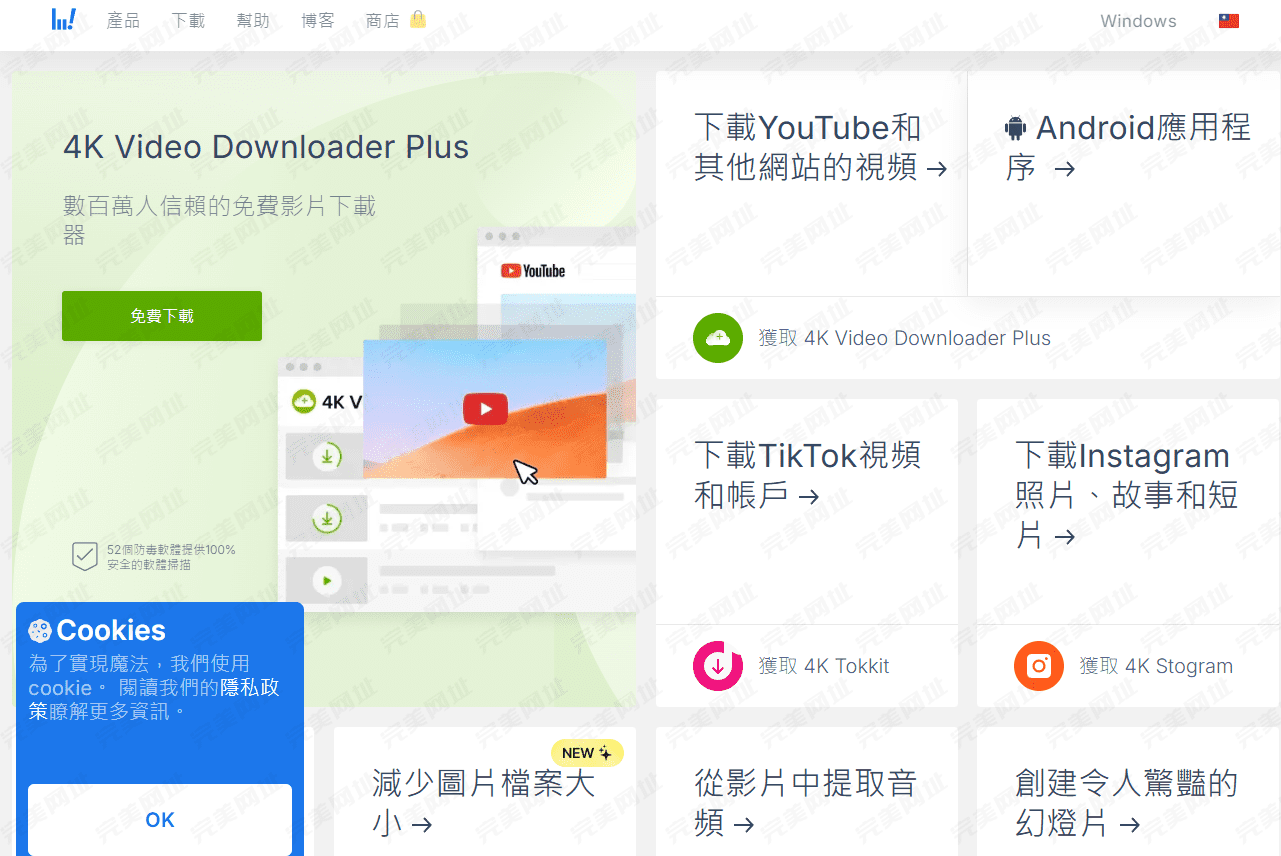Open the 商店 menu item
The width and height of the screenshot is (1281, 856).
click(x=383, y=20)
